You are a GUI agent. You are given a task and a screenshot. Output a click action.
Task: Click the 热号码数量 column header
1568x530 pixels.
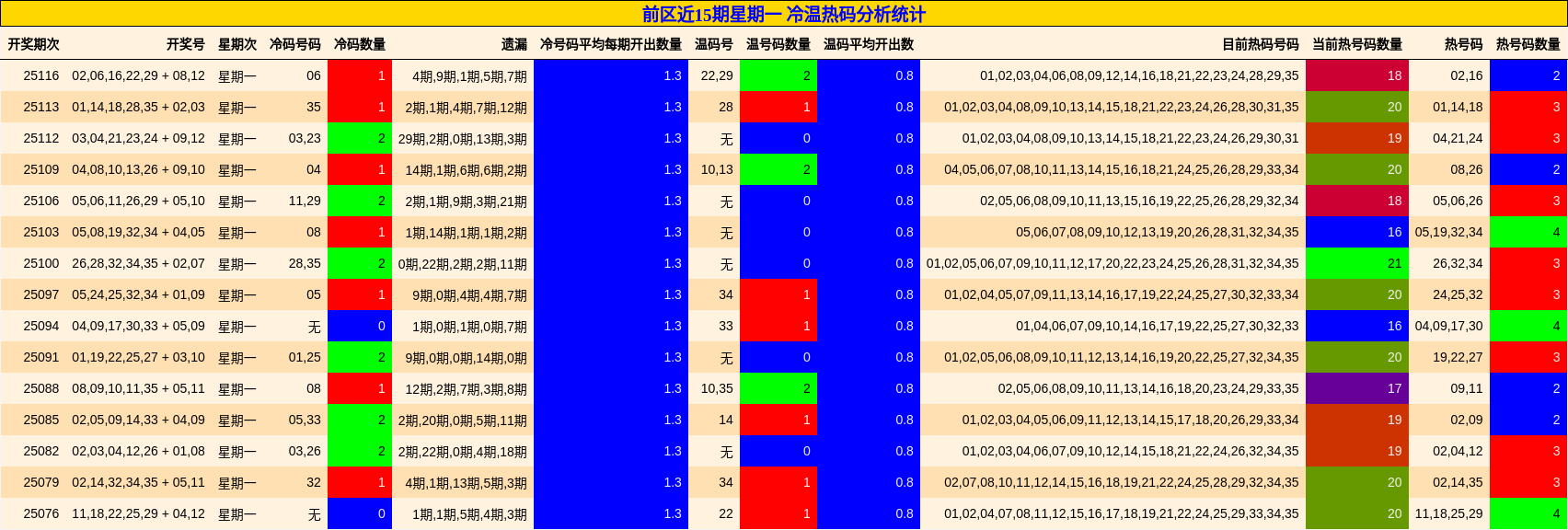click(1528, 44)
